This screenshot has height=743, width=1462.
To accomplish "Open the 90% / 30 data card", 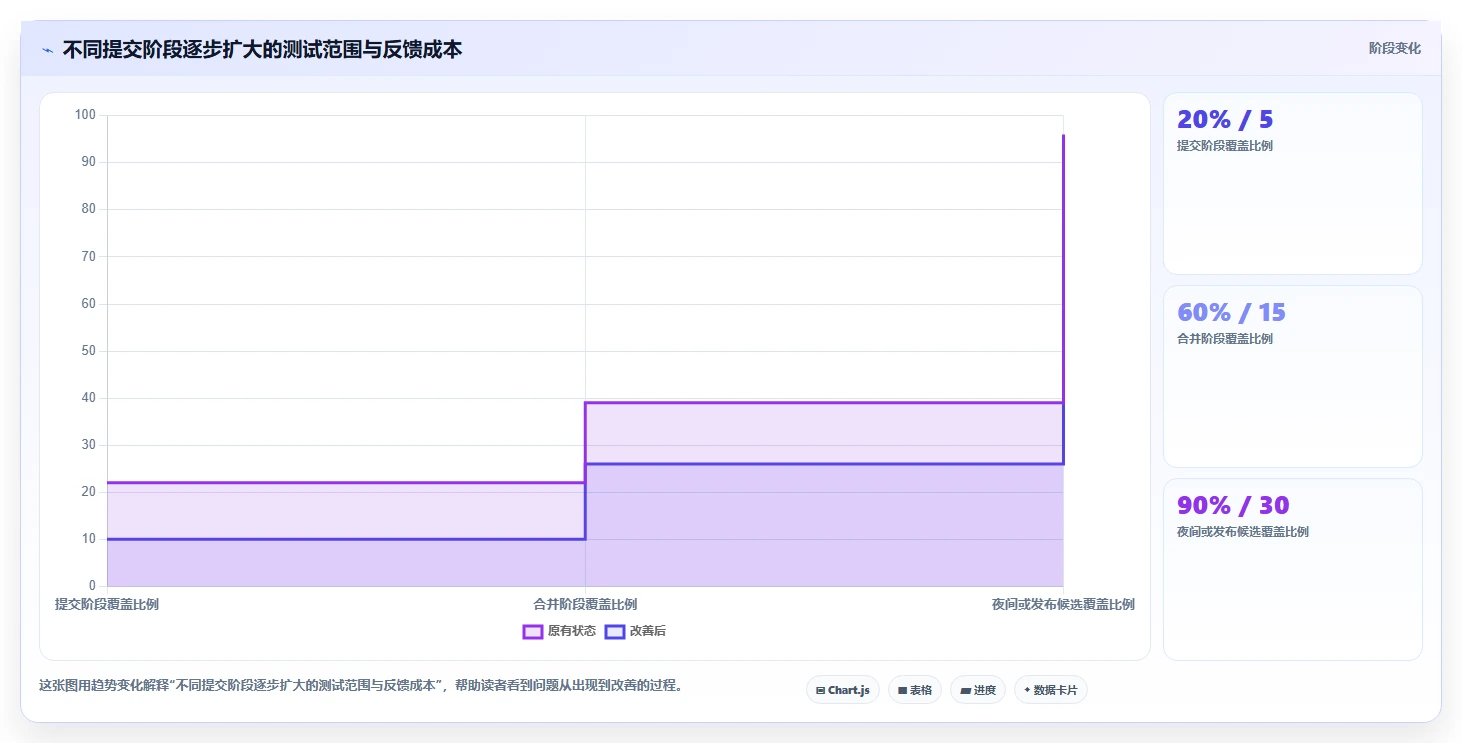I will point(1292,569).
